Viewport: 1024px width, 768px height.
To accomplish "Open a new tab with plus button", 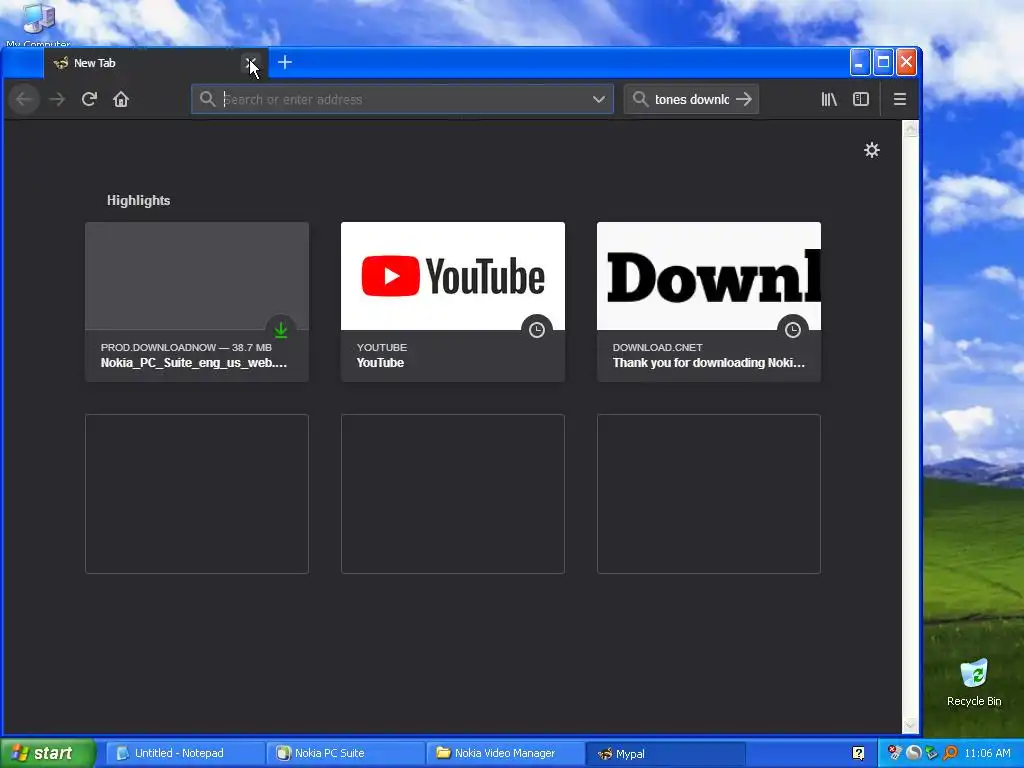I will (x=285, y=63).
